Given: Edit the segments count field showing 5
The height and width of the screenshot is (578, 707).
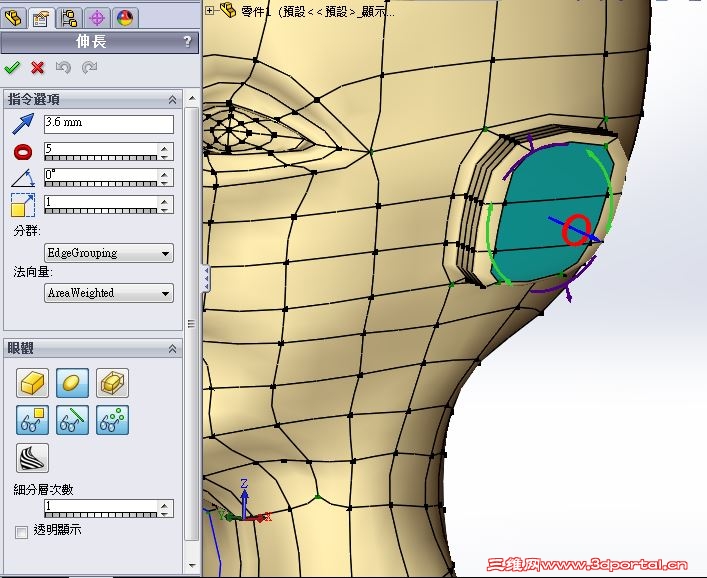Looking at the screenshot, I should tap(101, 148).
